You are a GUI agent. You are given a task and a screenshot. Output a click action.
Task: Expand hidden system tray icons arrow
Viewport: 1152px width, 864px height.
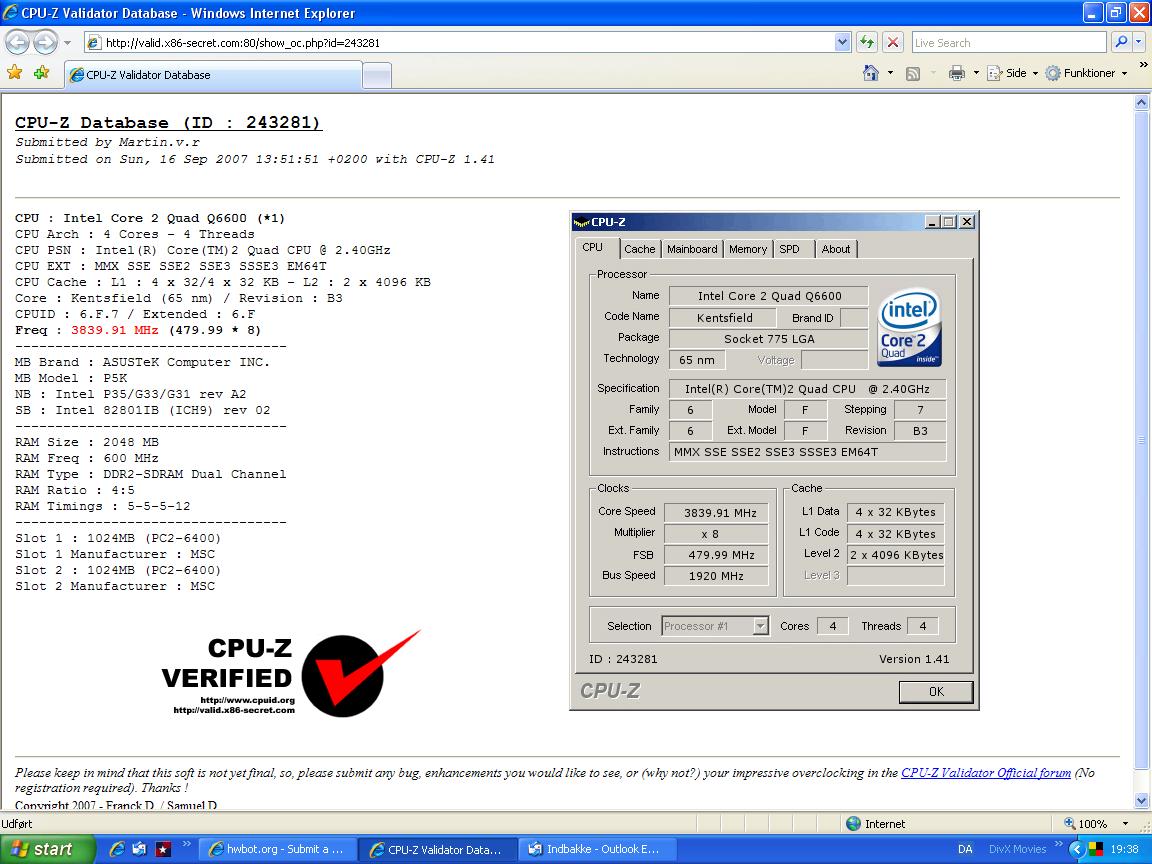pos(1076,849)
